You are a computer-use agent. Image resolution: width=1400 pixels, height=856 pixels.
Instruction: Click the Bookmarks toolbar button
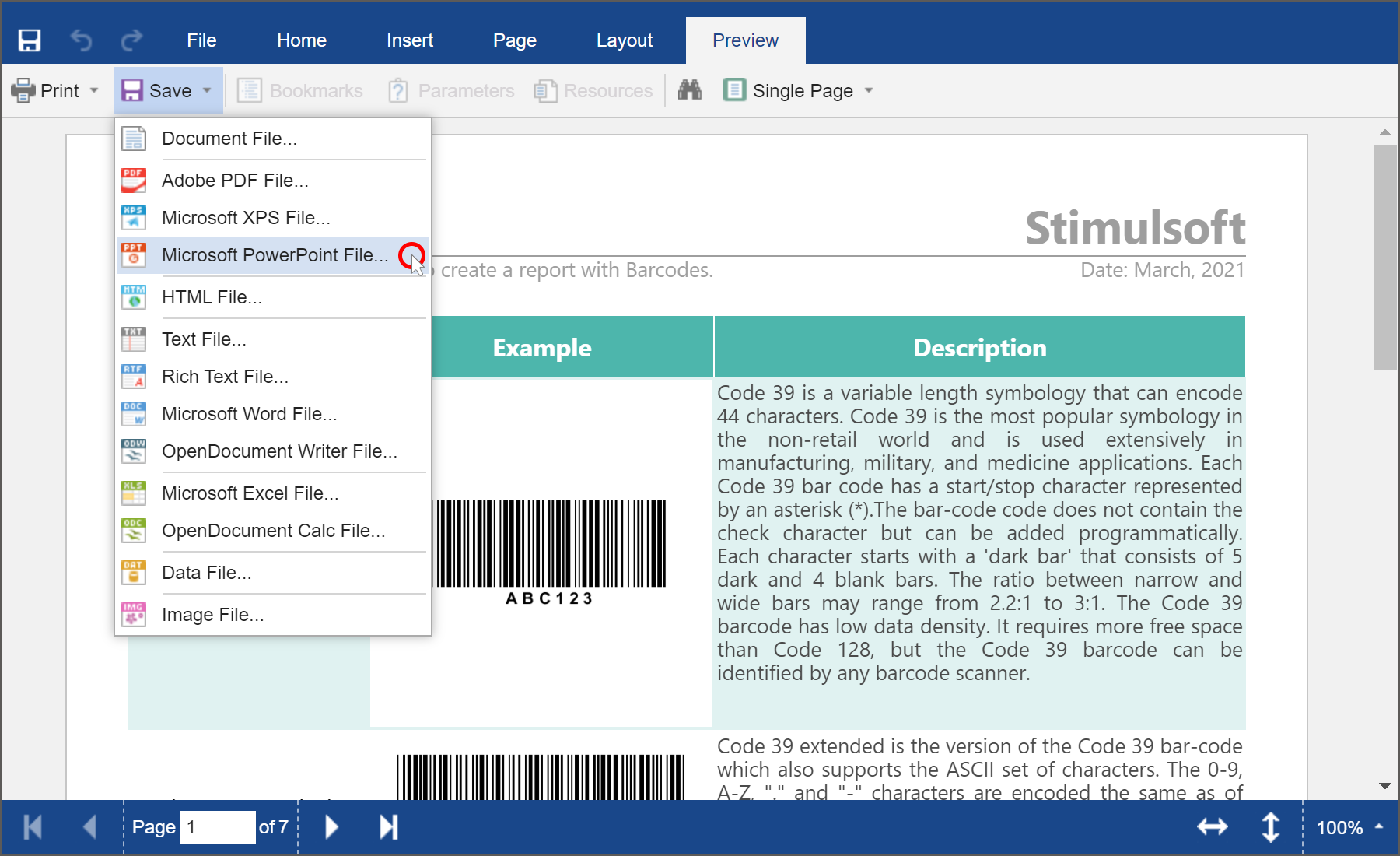click(299, 91)
